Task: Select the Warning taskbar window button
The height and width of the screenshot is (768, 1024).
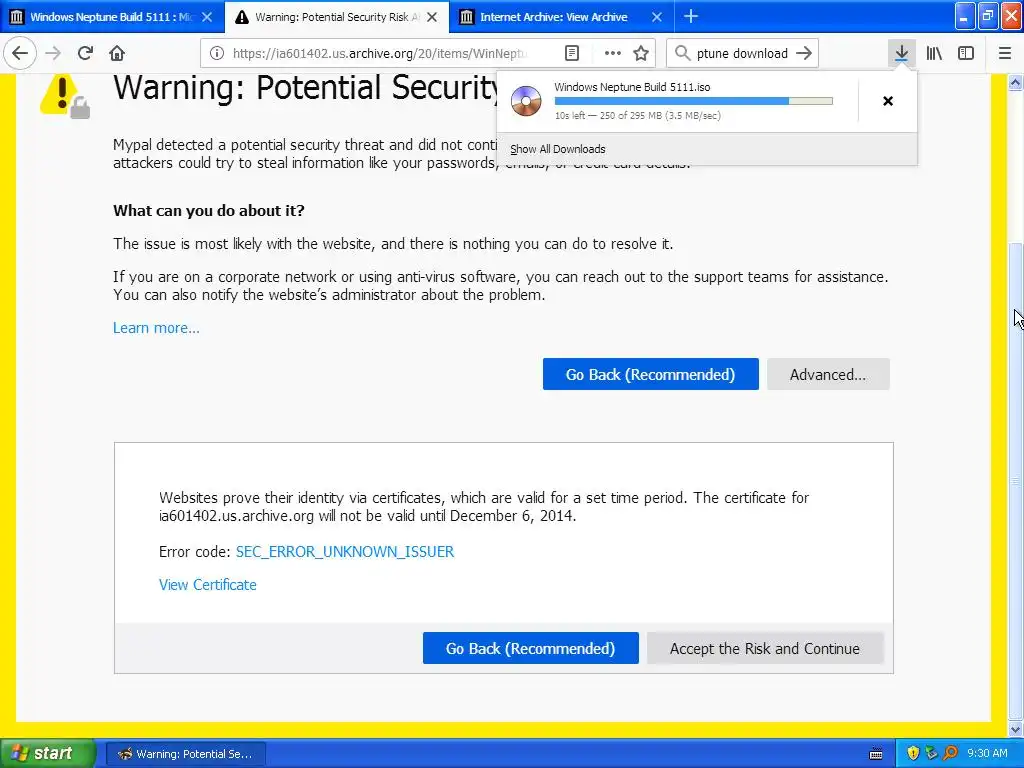Action: (185, 754)
